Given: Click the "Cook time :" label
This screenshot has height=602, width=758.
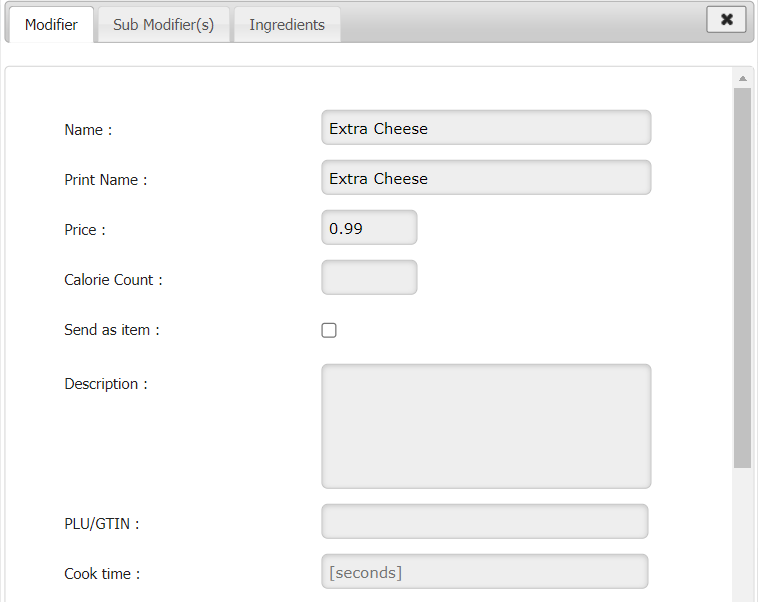Looking at the screenshot, I should click(102, 574).
